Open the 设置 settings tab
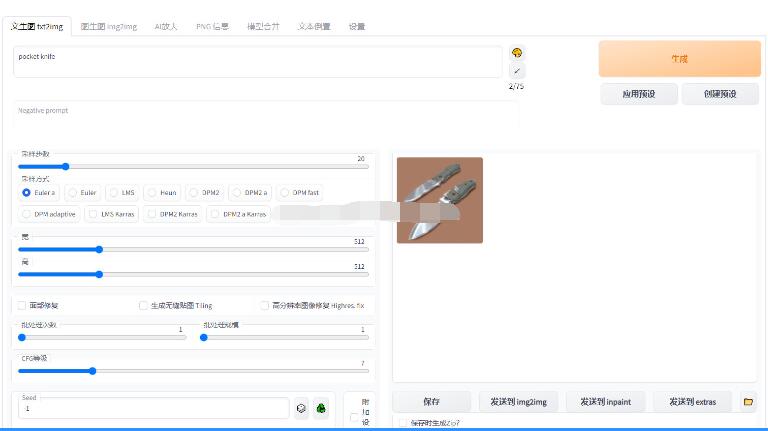The height and width of the screenshot is (431, 768). point(357,26)
